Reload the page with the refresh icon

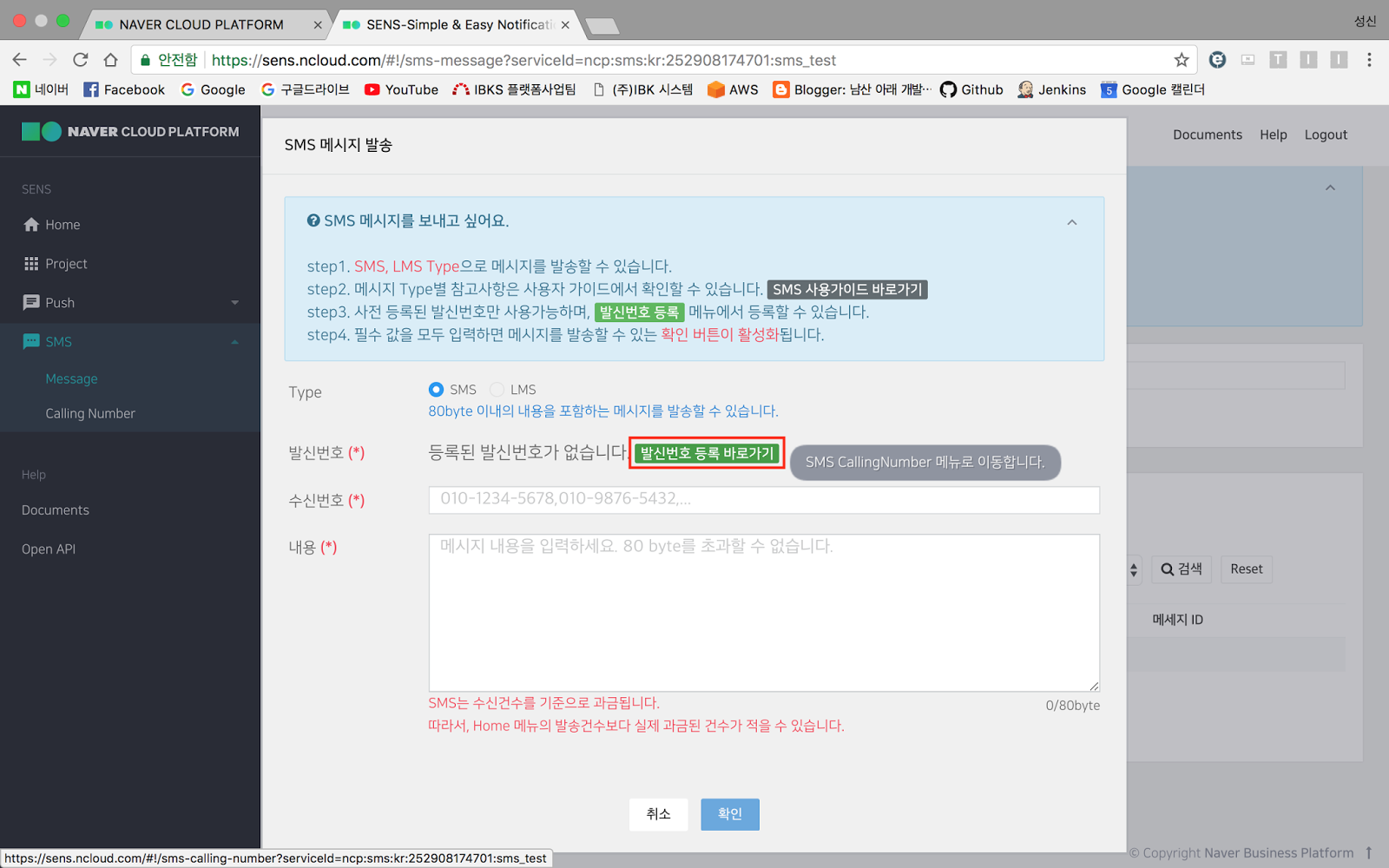pos(81,60)
